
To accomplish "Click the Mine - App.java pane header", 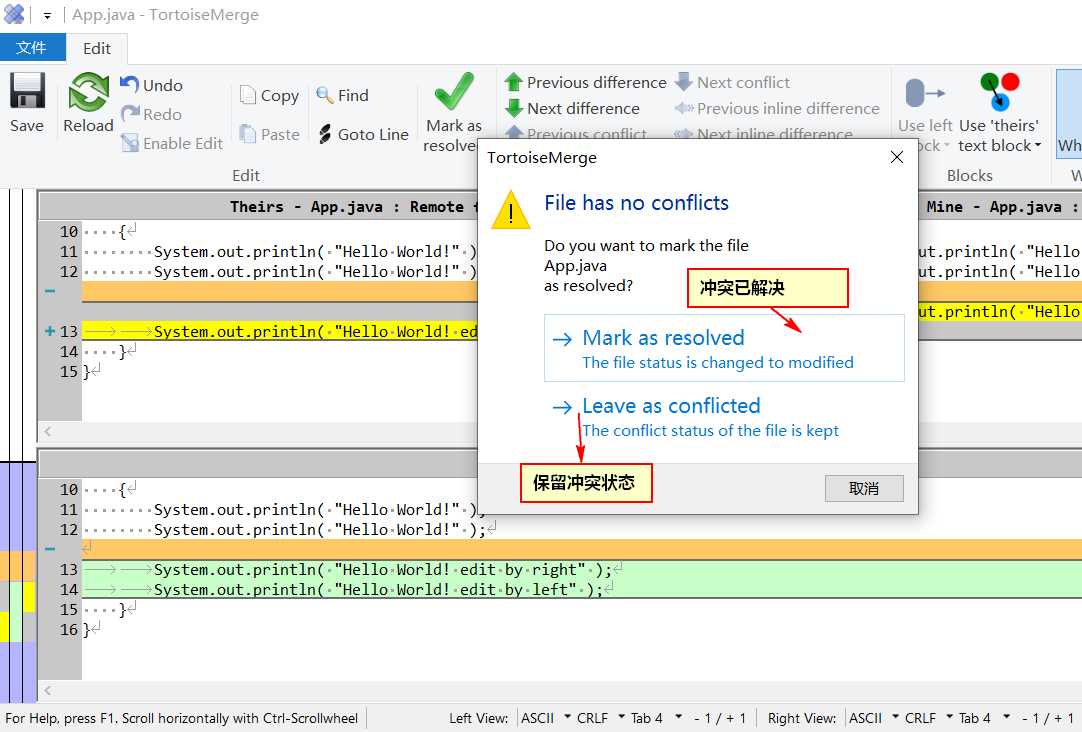I will point(1000,206).
